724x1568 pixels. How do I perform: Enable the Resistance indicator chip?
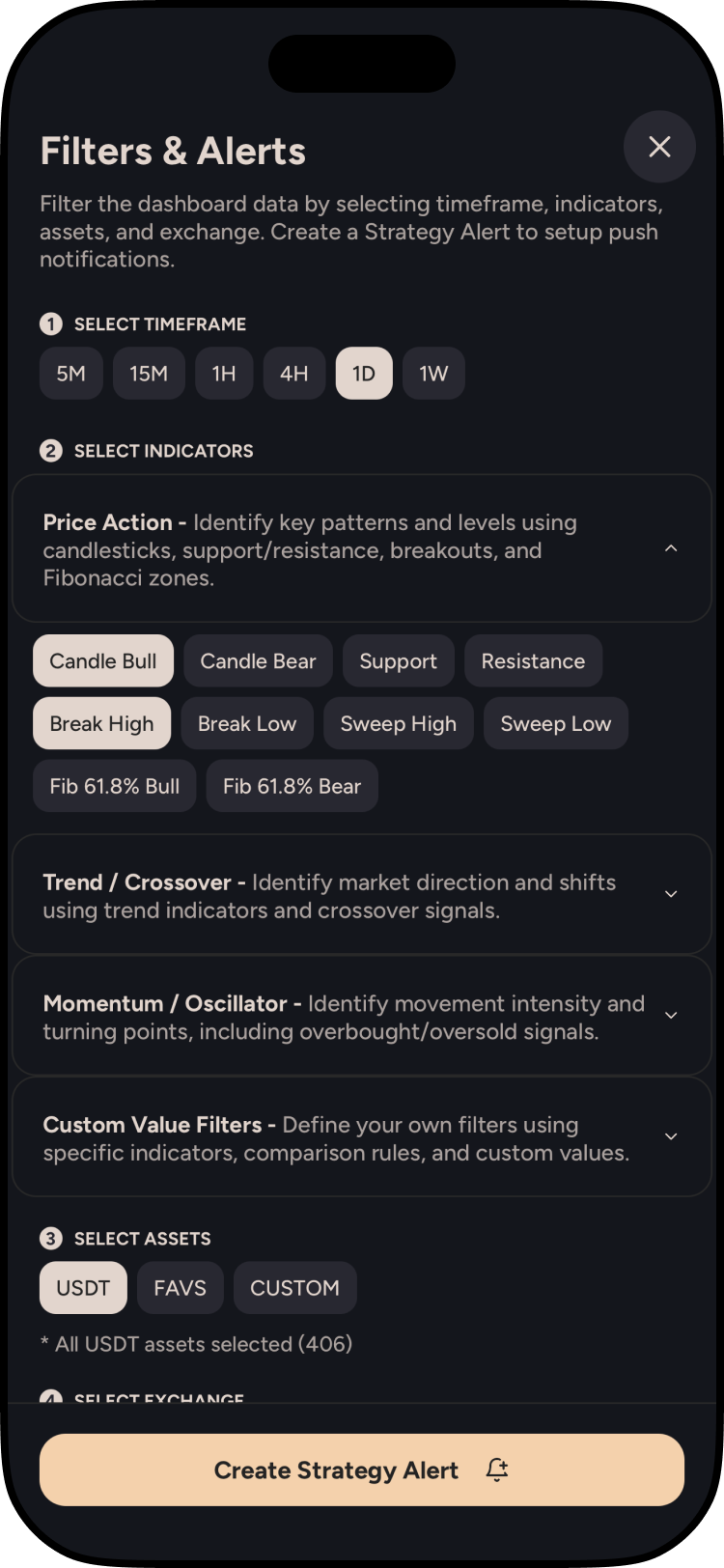tap(533, 661)
